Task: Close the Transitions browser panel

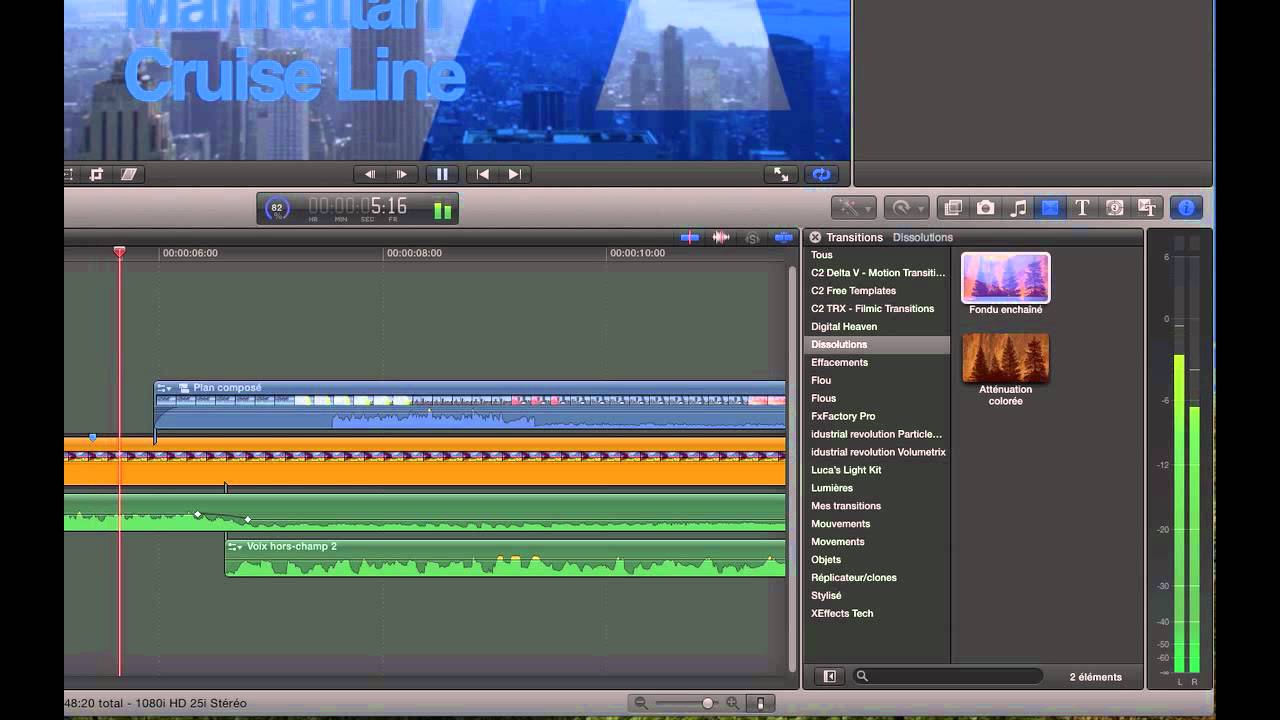Action: click(815, 237)
